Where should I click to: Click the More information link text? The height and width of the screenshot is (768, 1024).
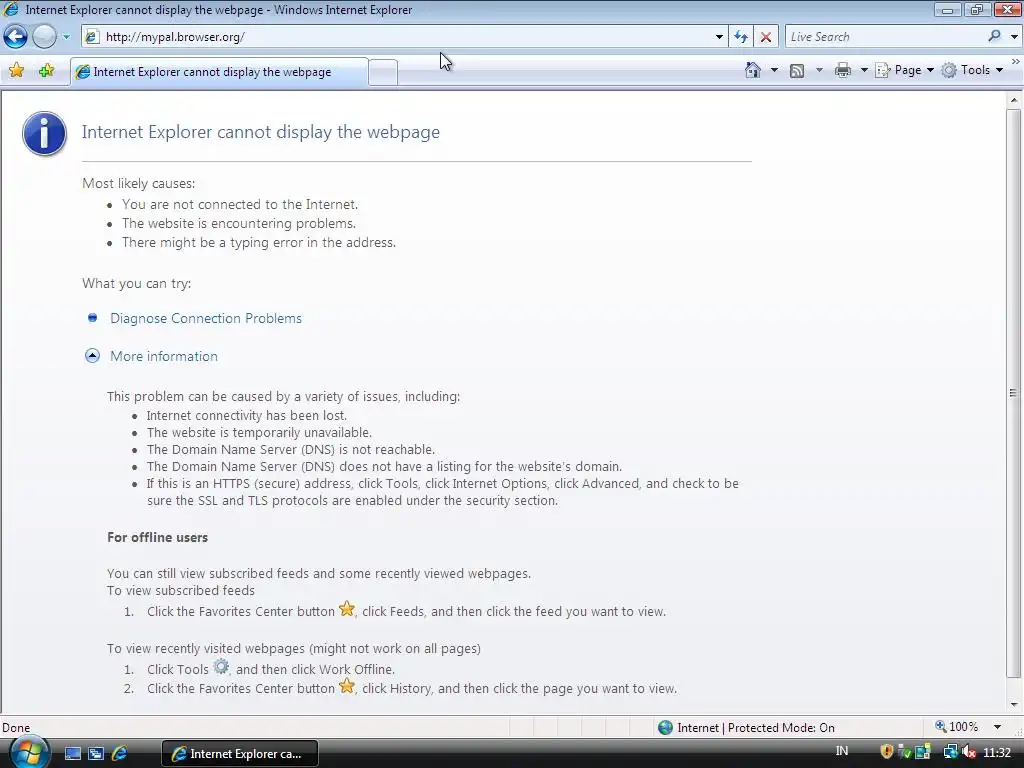pyautogui.click(x=164, y=356)
